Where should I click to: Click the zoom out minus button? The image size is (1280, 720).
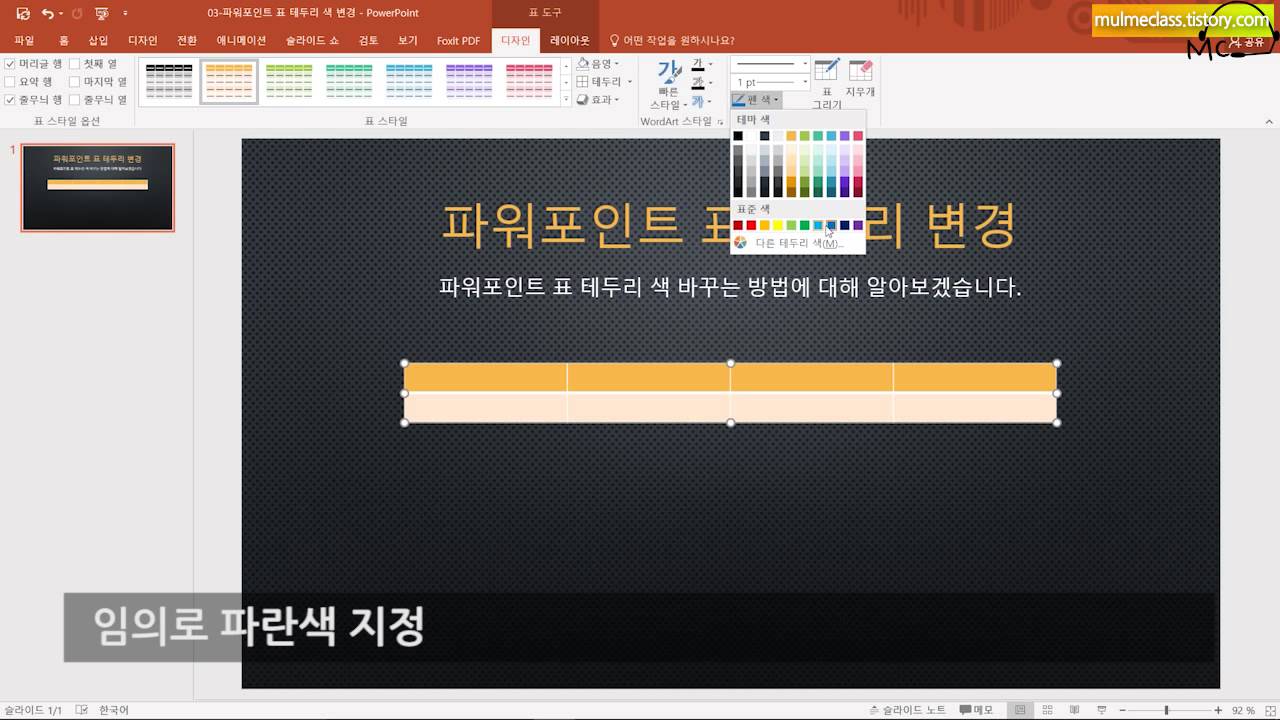coord(1120,710)
